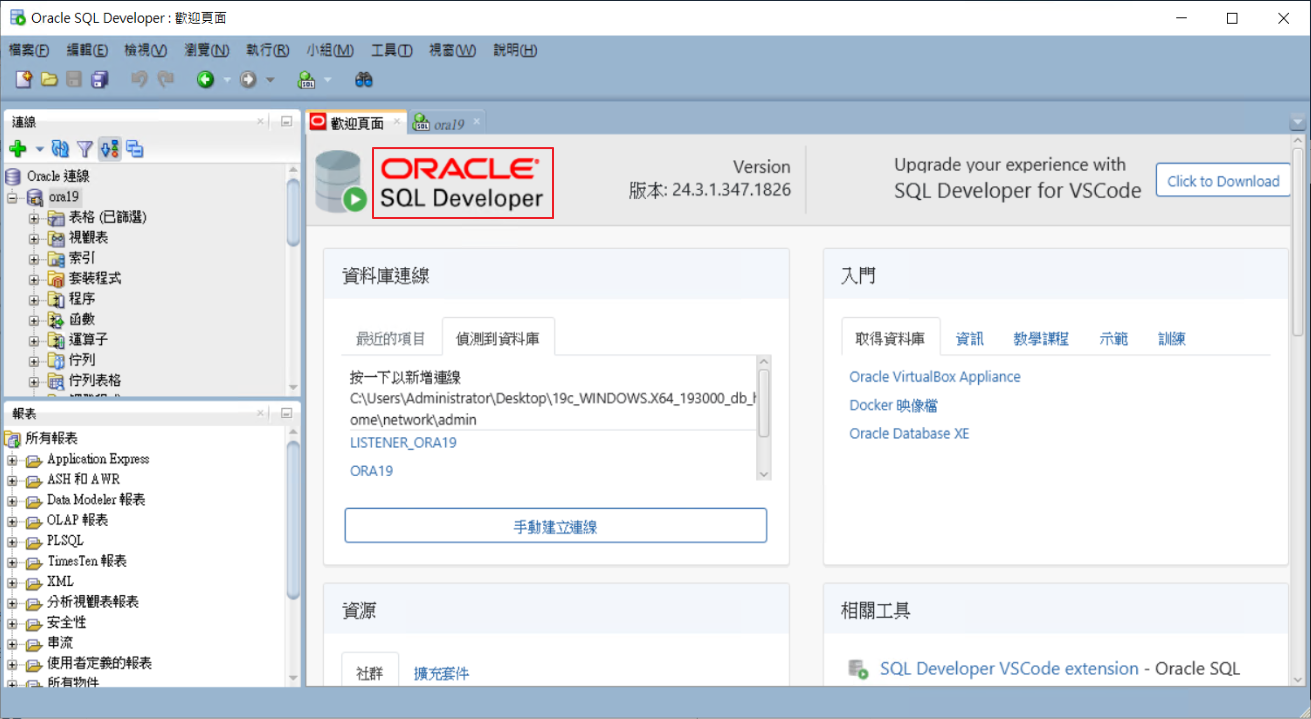1311x719 pixels.
Task: Open the SQL Developer VSCode extension link
Action: coord(1009,668)
